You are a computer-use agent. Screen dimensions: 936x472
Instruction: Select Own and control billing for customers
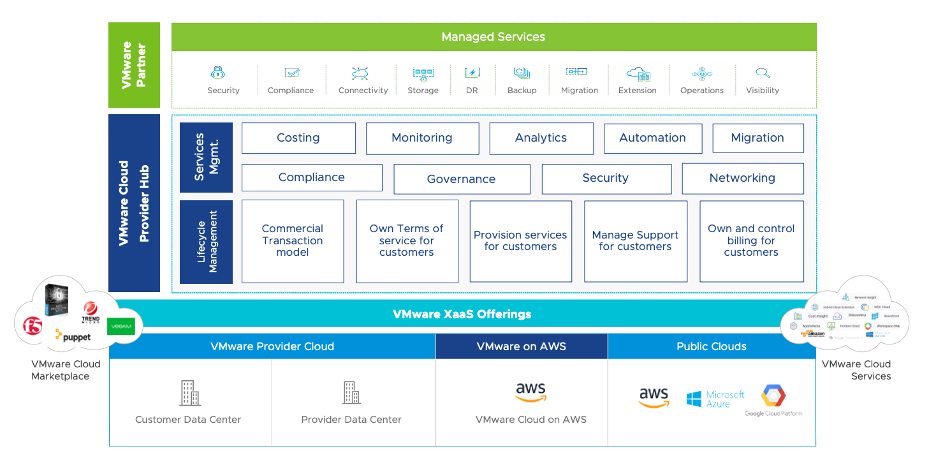752,241
